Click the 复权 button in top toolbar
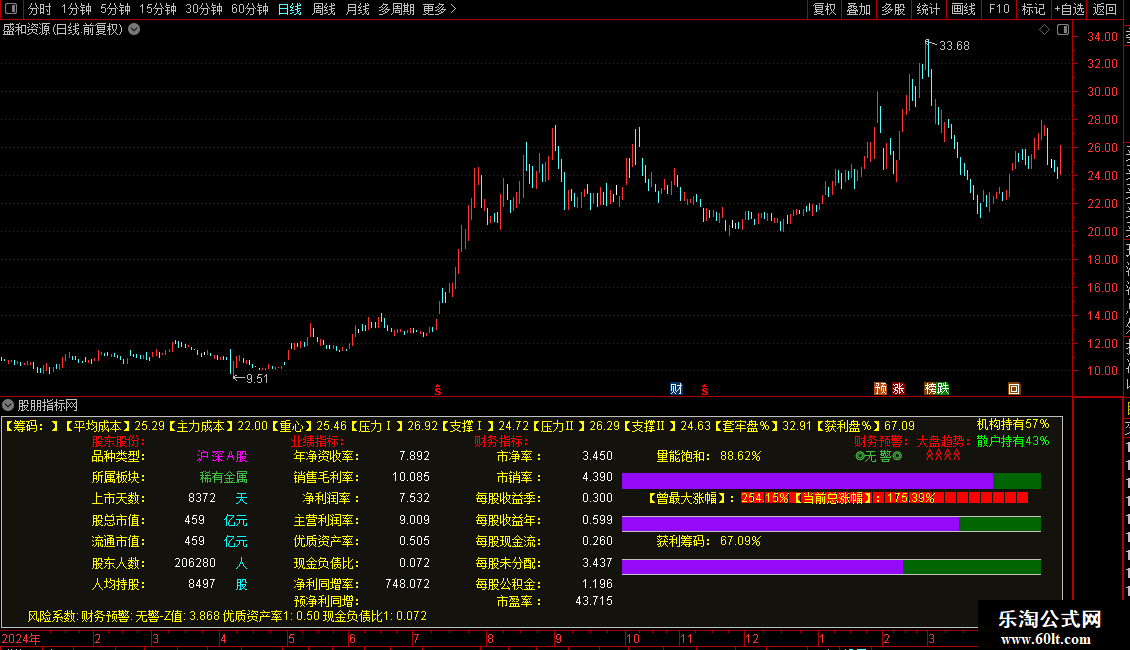Image resolution: width=1130 pixels, height=650 pixels. pos(824,9)
